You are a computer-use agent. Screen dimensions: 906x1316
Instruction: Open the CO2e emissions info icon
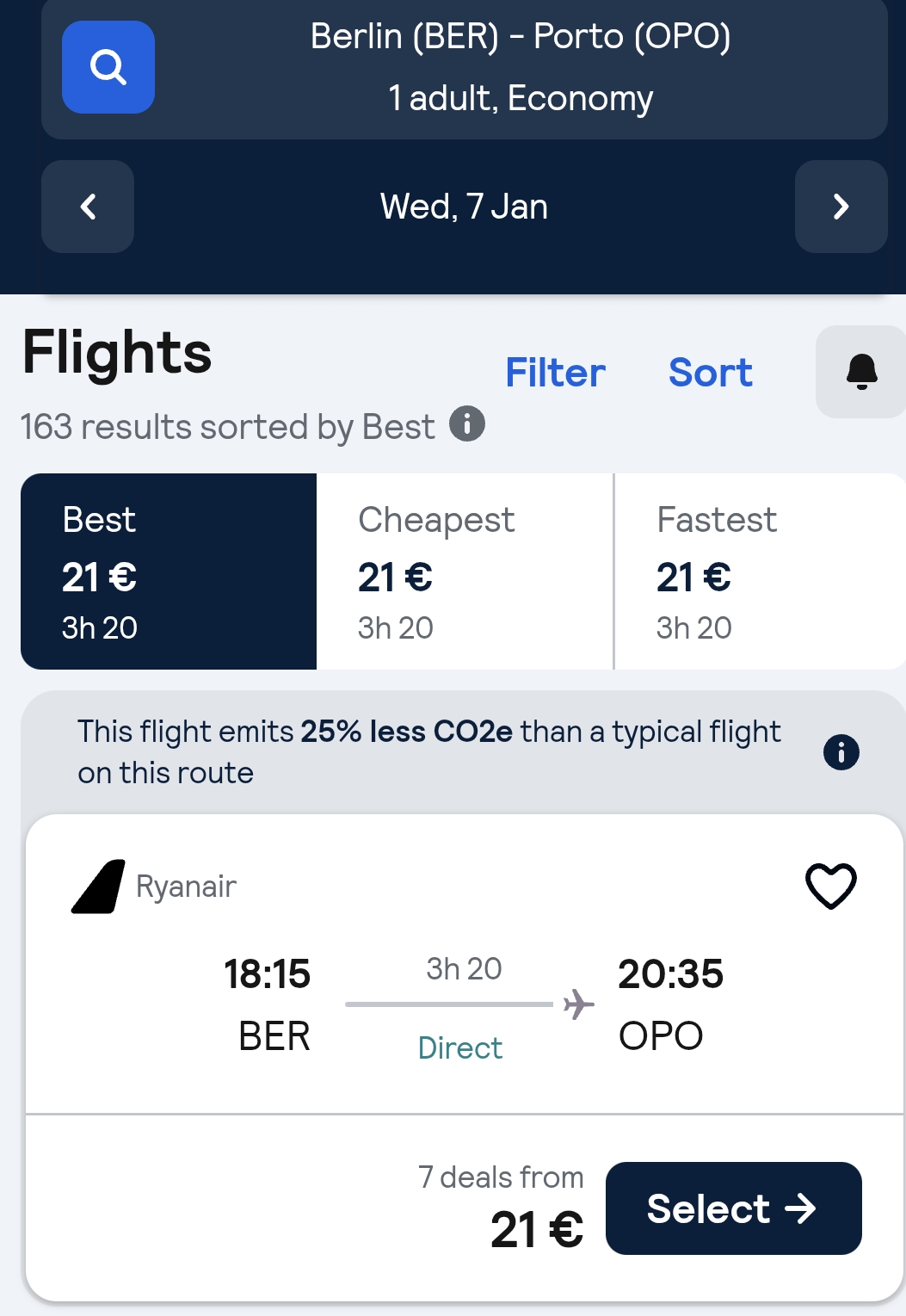pos(841,752)
